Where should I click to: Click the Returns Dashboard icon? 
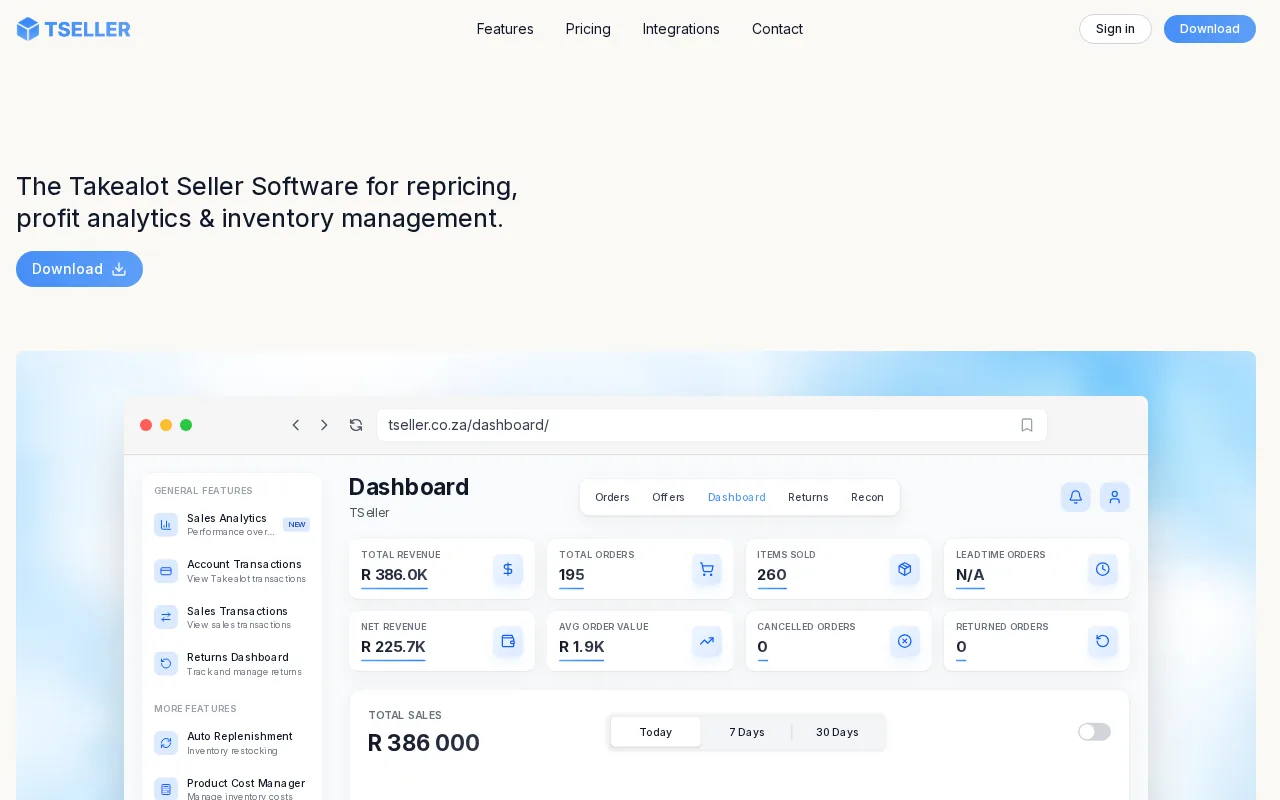(166, 664)
